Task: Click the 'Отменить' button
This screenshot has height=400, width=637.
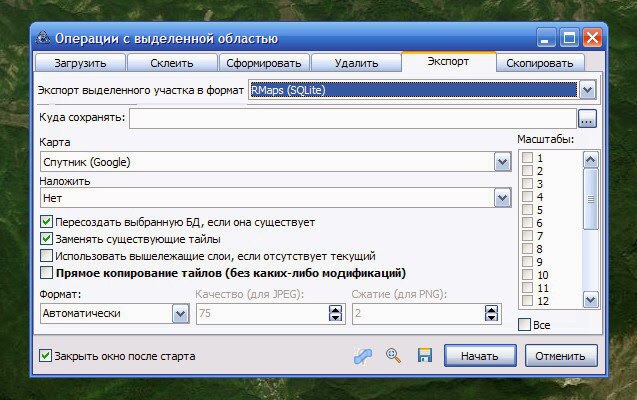Action: tap(561, 356)
